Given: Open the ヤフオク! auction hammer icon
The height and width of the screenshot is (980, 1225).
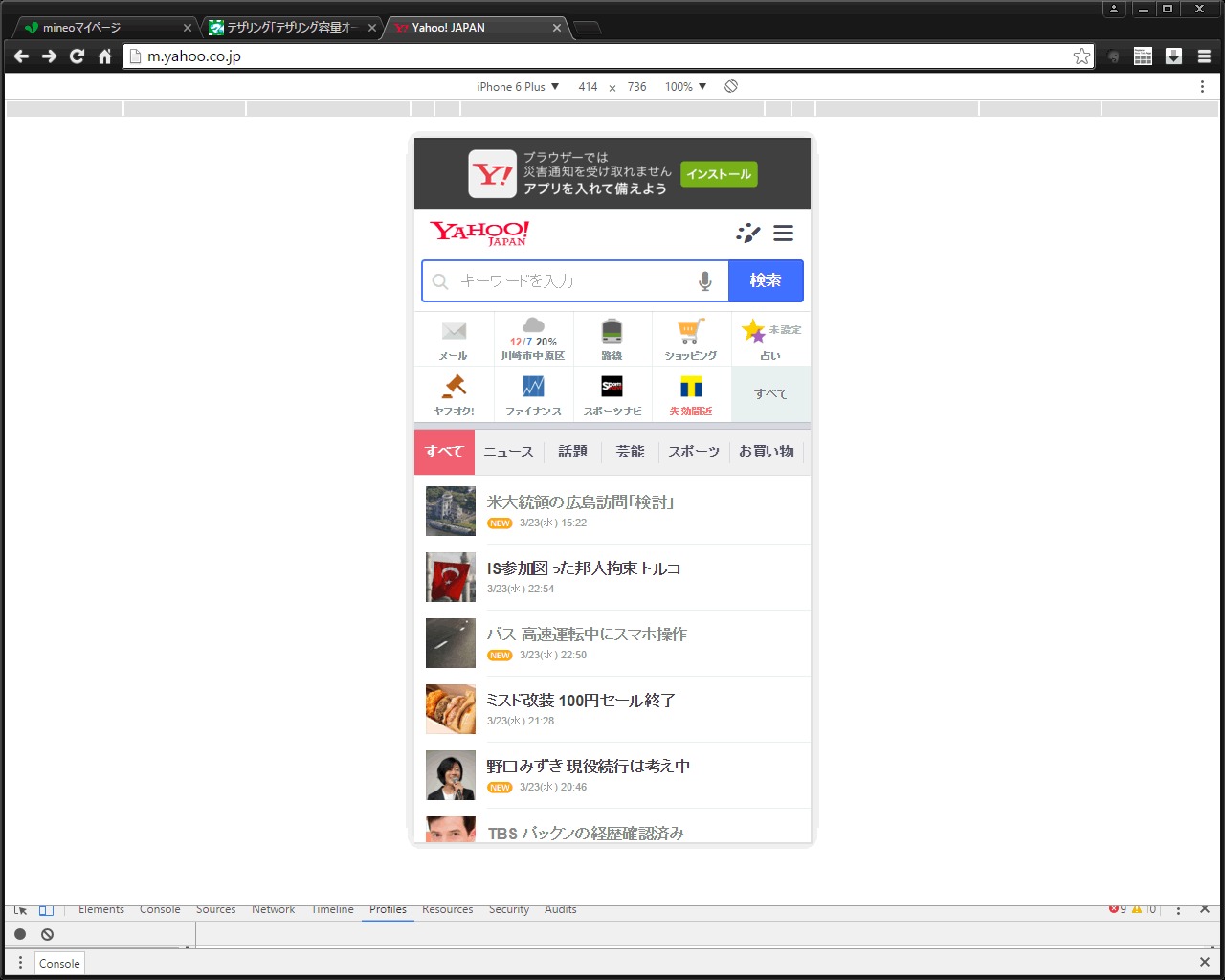Looking at the screenshot, I should click(454, 394).
